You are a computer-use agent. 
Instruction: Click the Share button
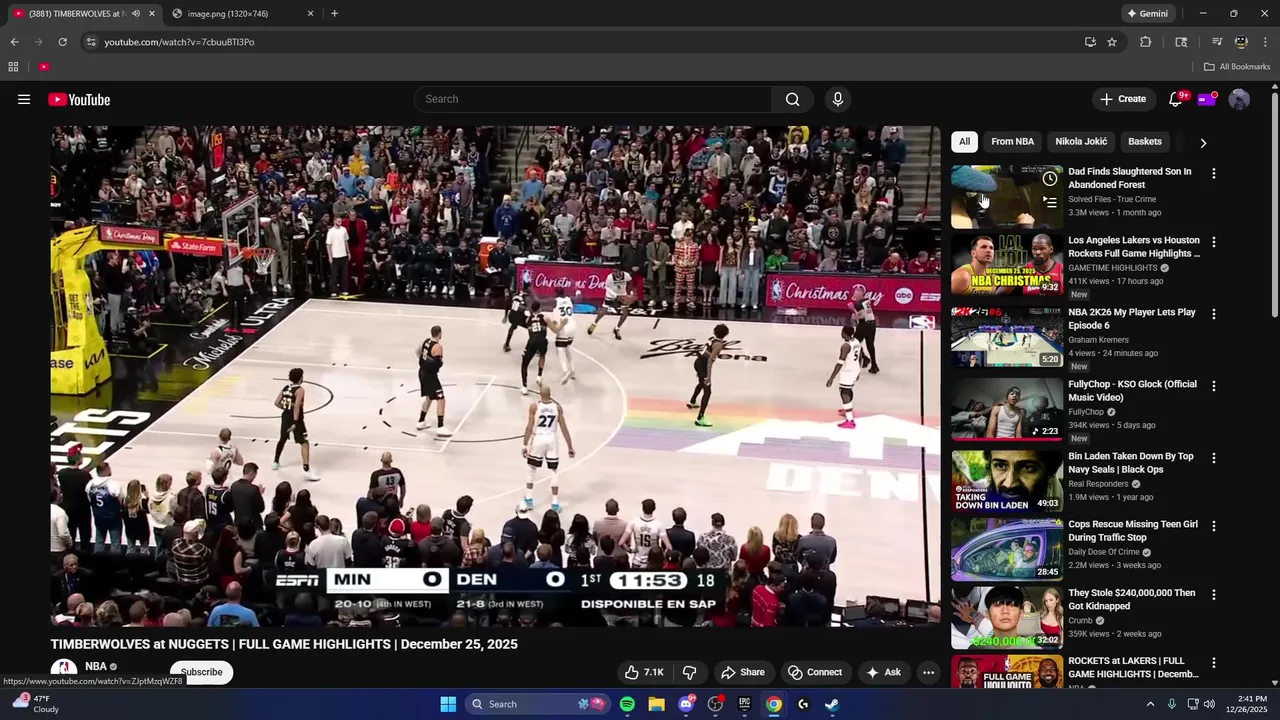[x=743, y=672]
